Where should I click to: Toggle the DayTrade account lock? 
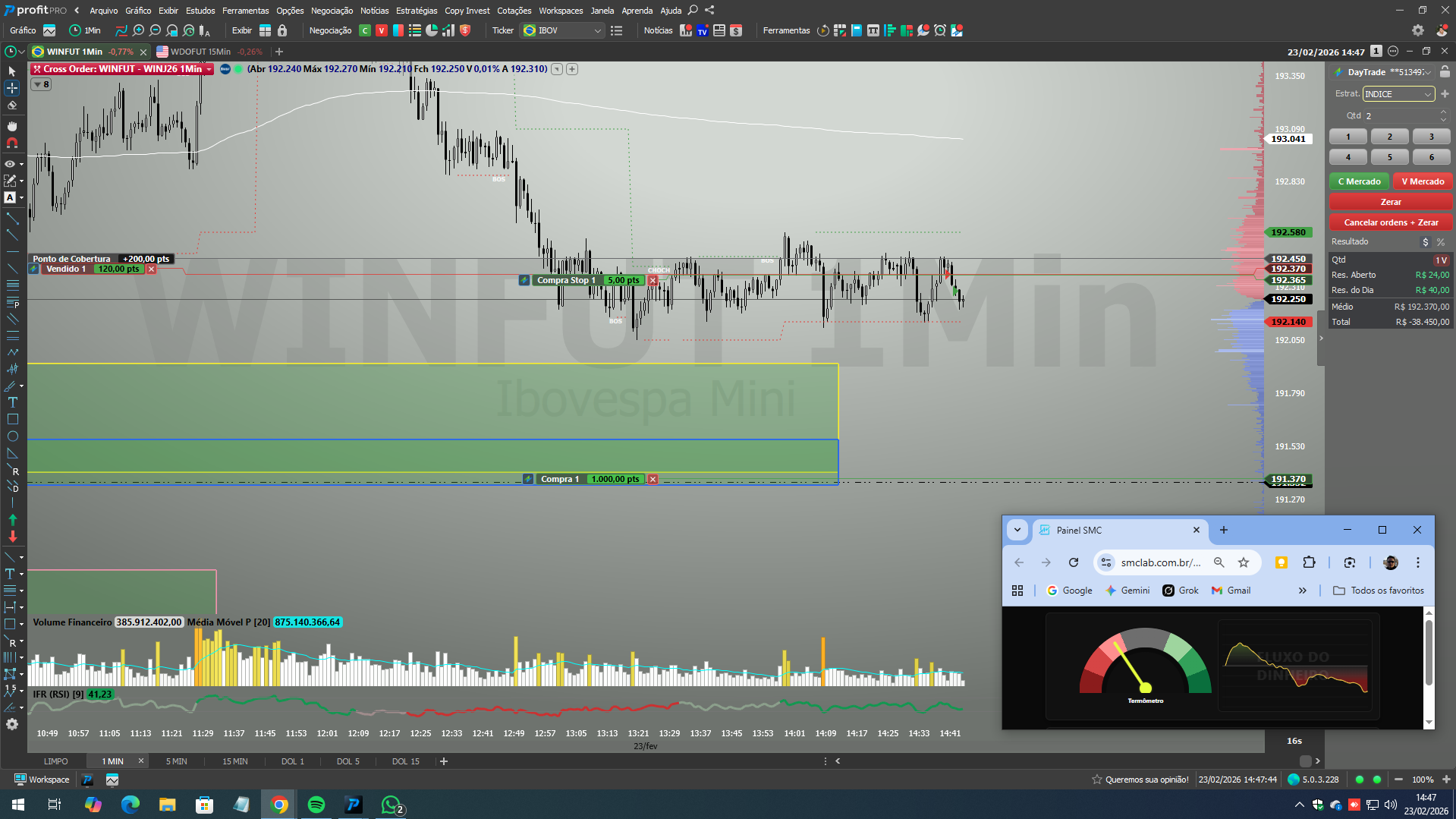[1445, 72]
